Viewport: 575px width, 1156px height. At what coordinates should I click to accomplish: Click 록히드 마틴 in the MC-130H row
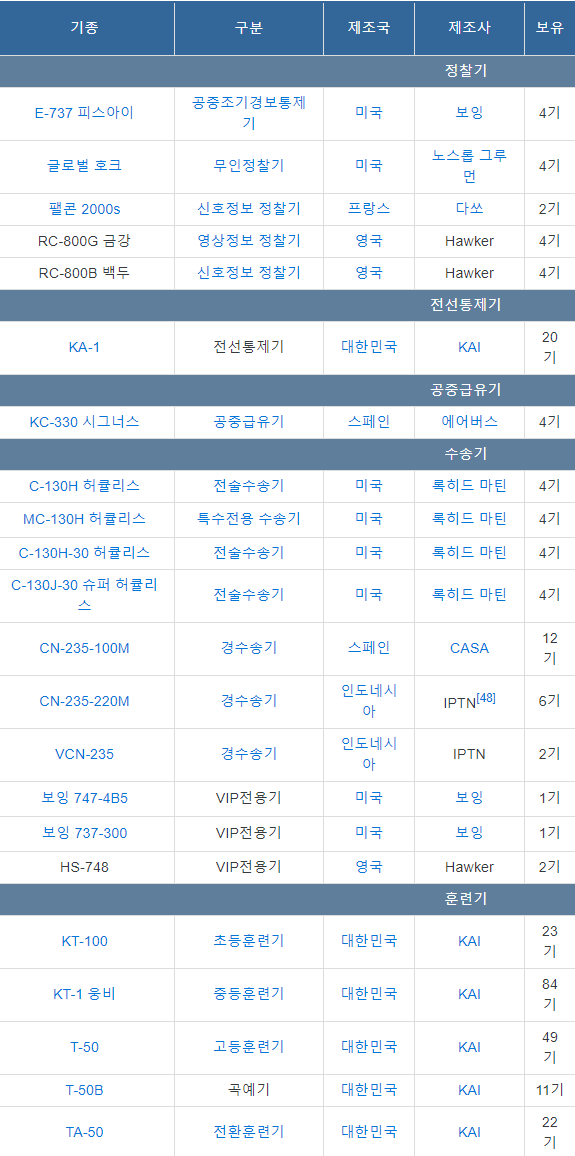point(470,518)
